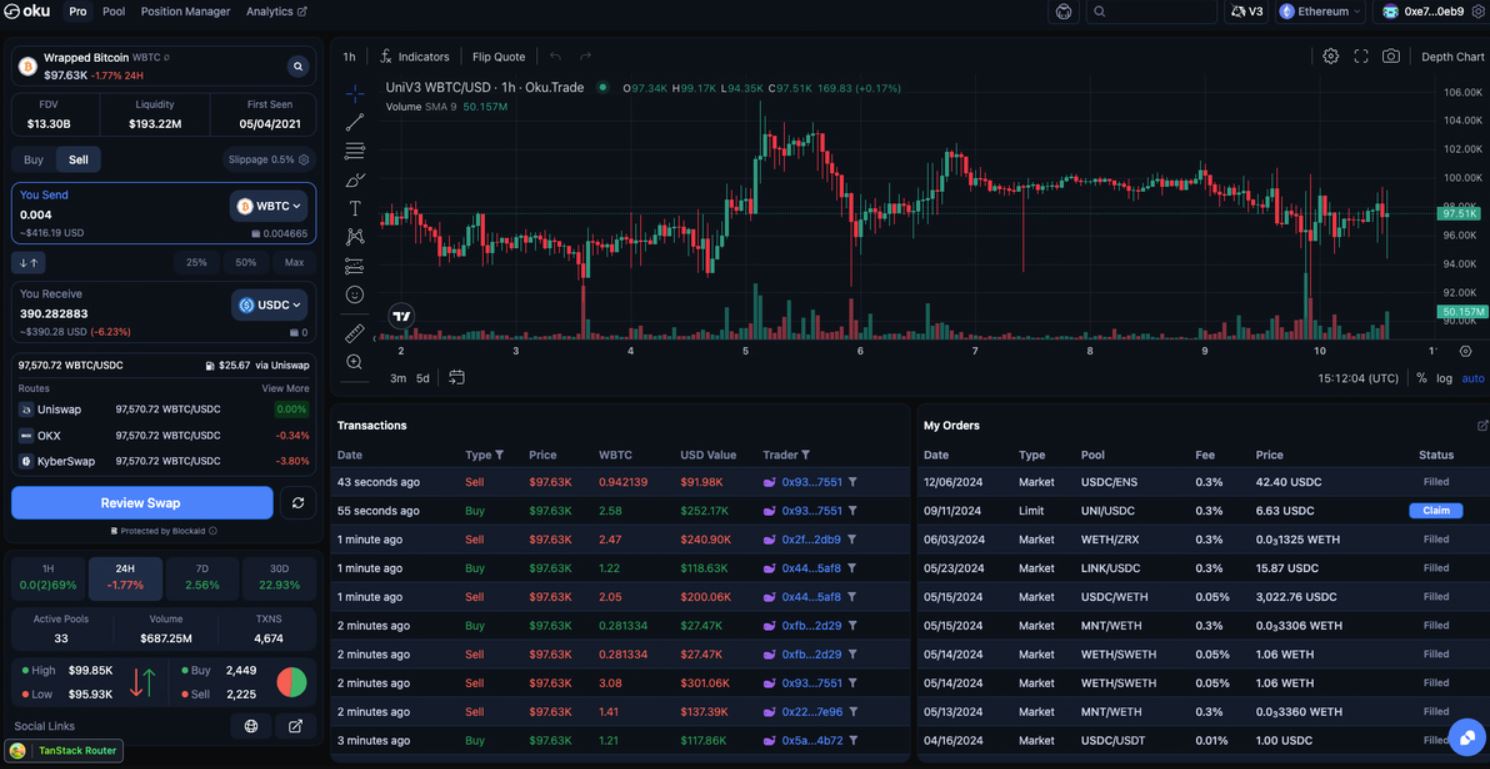Set send amount to 25%
1490x769 pixels.
[x=196, y=262]
